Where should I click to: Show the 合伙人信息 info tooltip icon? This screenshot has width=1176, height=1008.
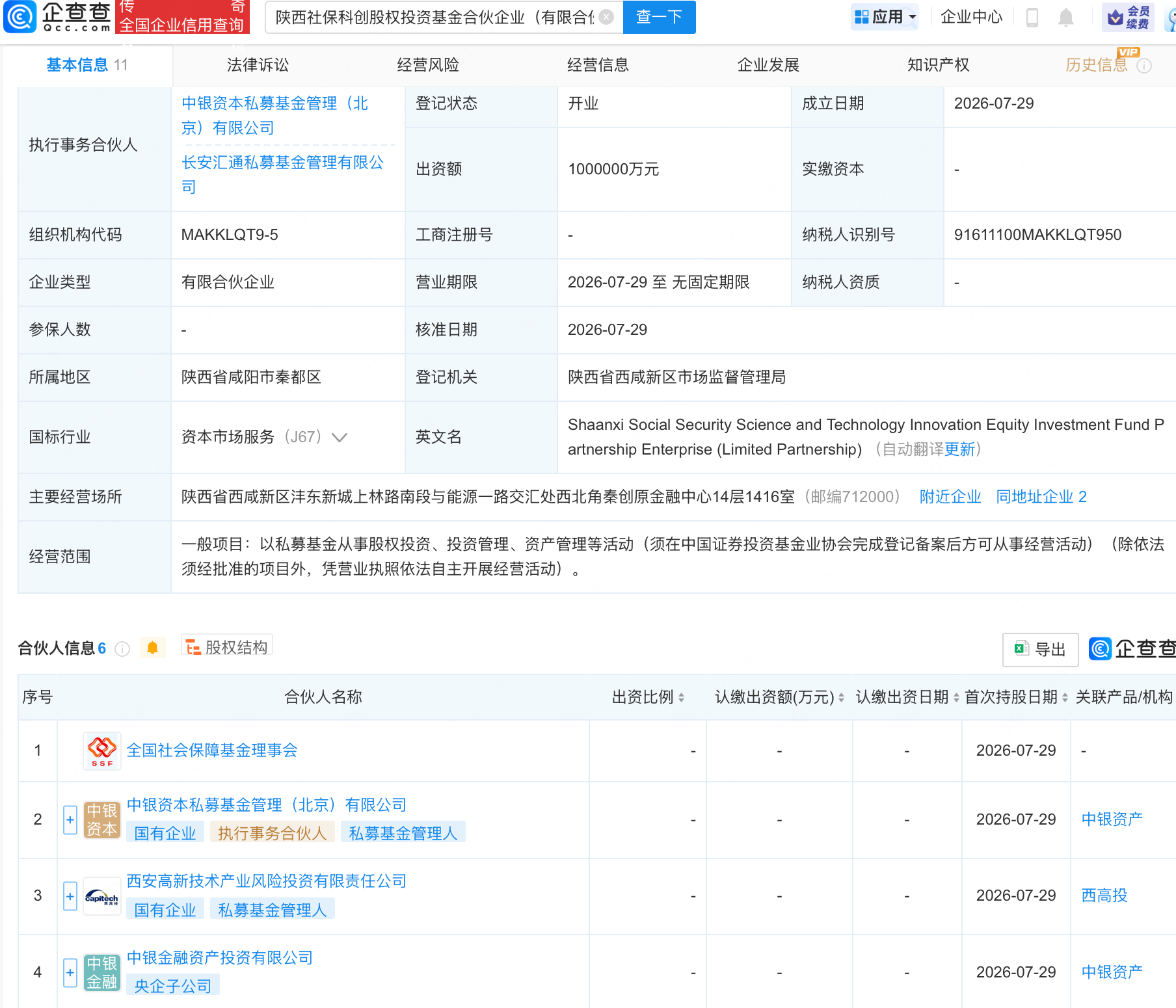[x=122, y=648]
